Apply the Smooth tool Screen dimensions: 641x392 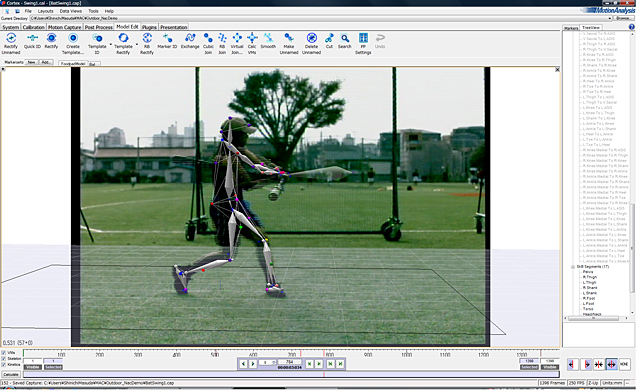[x=268, y=38]
